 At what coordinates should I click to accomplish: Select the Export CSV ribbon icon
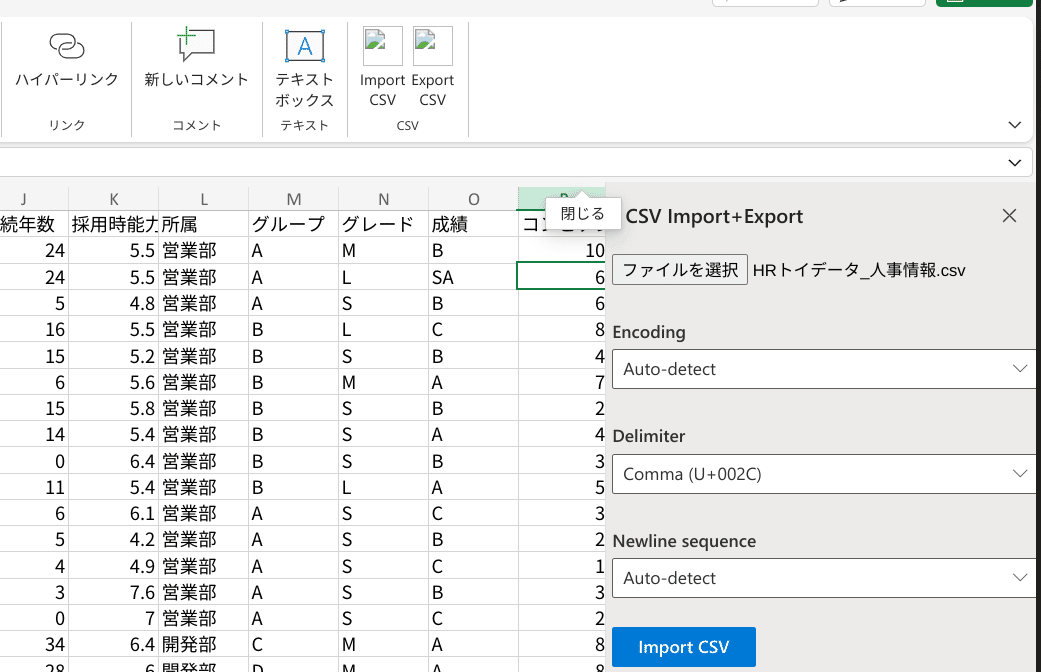pyautogui.click(x=431, y=60)
